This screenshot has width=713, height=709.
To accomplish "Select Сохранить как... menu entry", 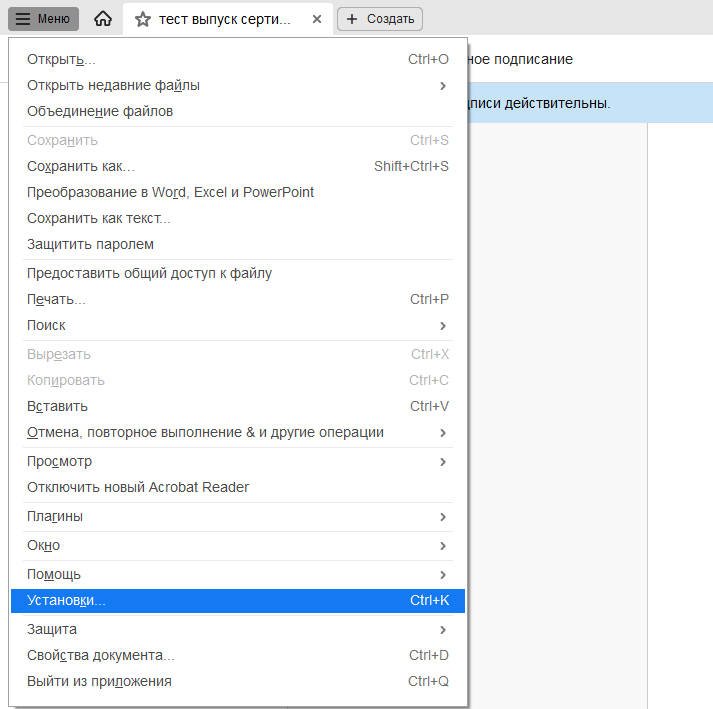I will tap(81, 166).
